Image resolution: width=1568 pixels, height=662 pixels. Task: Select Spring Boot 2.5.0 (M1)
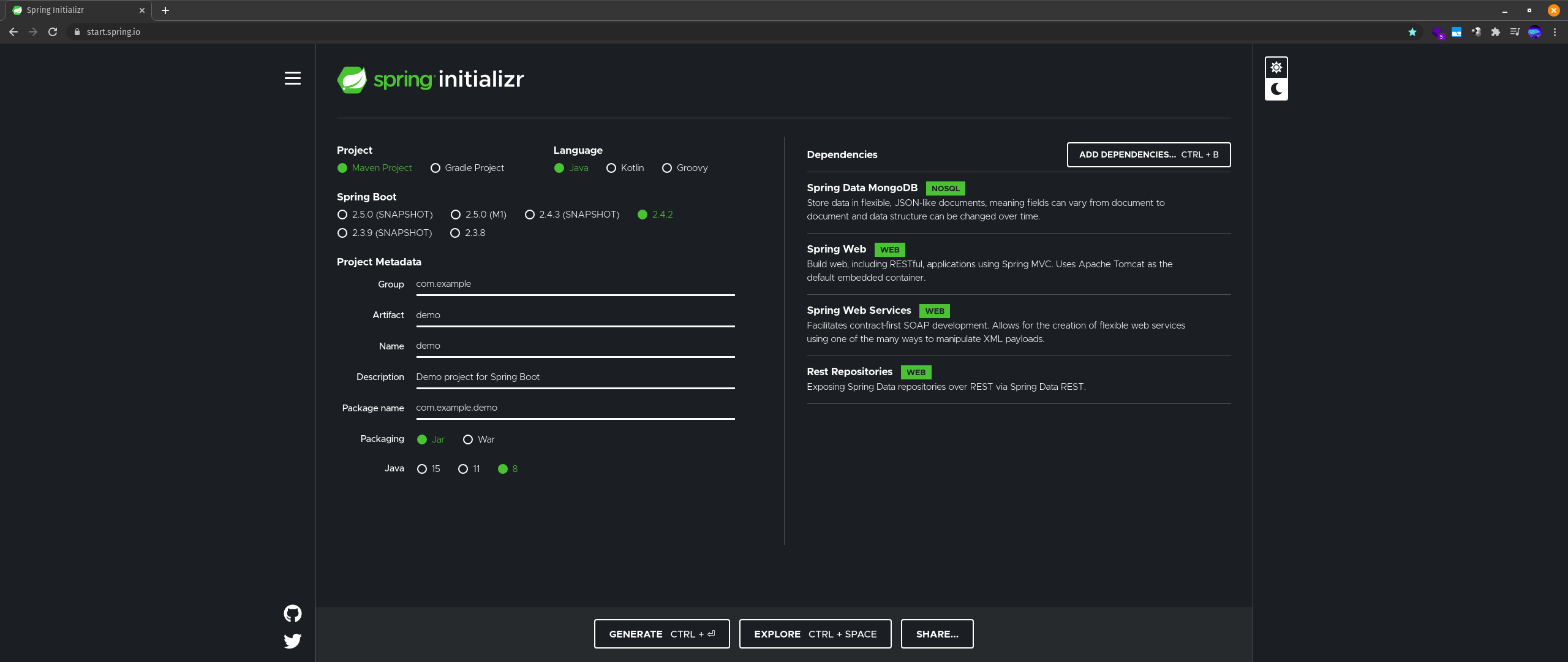[478, 215]
